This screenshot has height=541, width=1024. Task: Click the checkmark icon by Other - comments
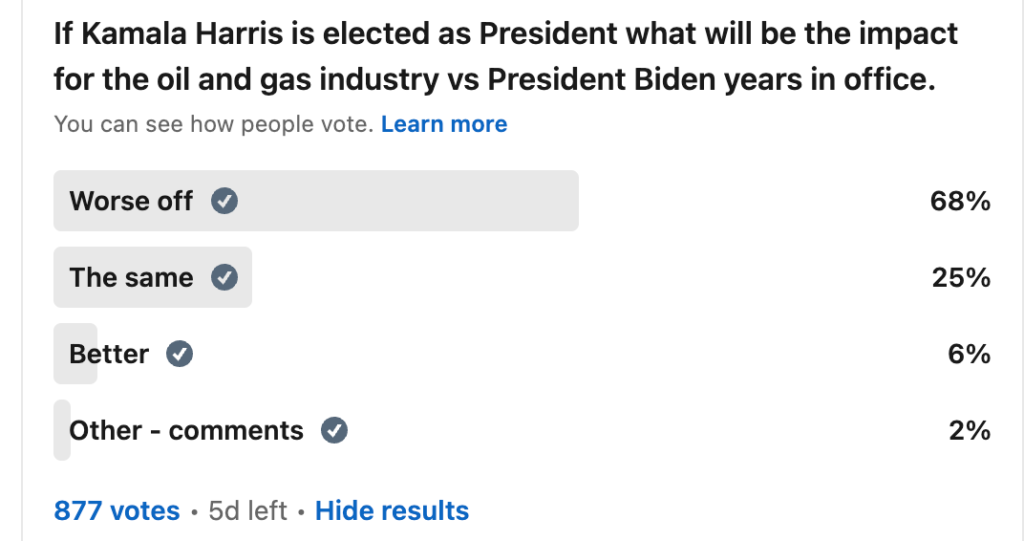pyautogui.click(x=334, y=431)
